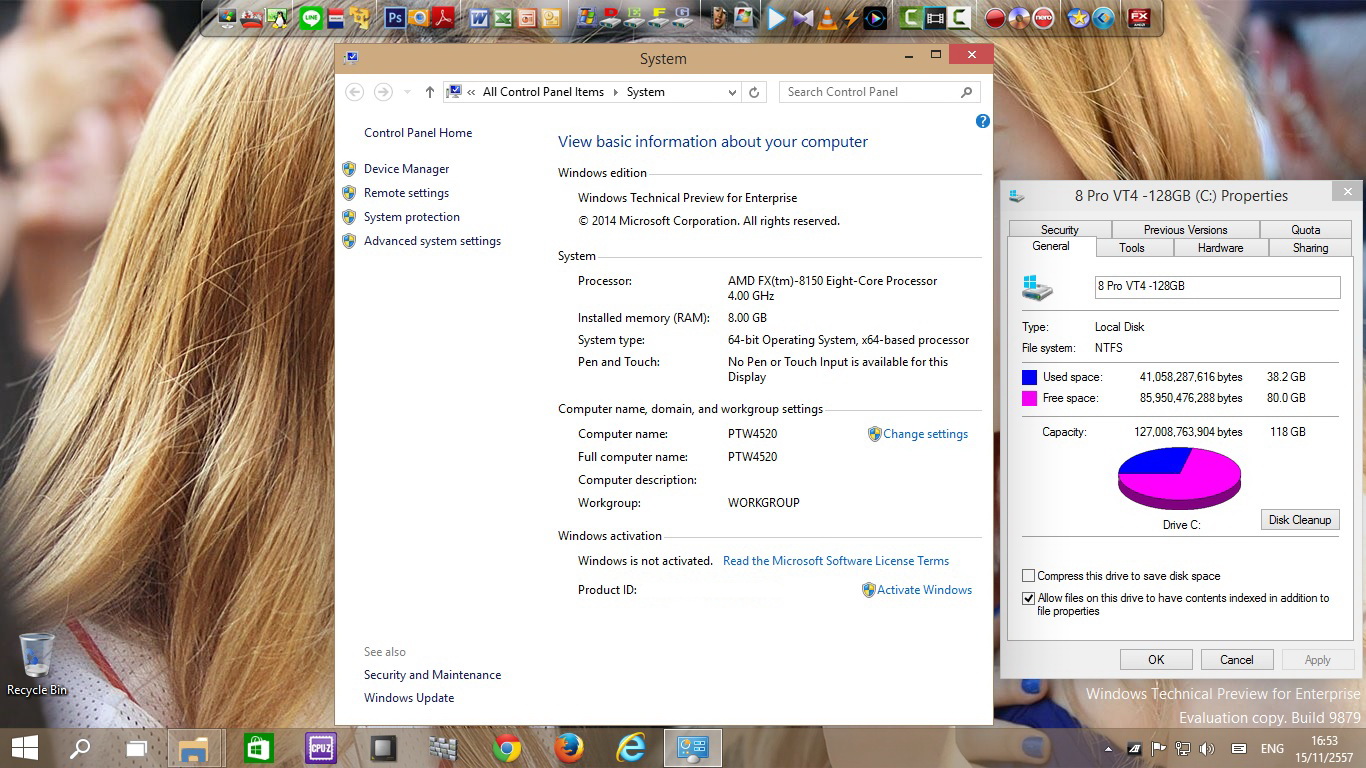1366x768 pixels.
Task: Click the Control Panel help icon
Action: (982, 121)
